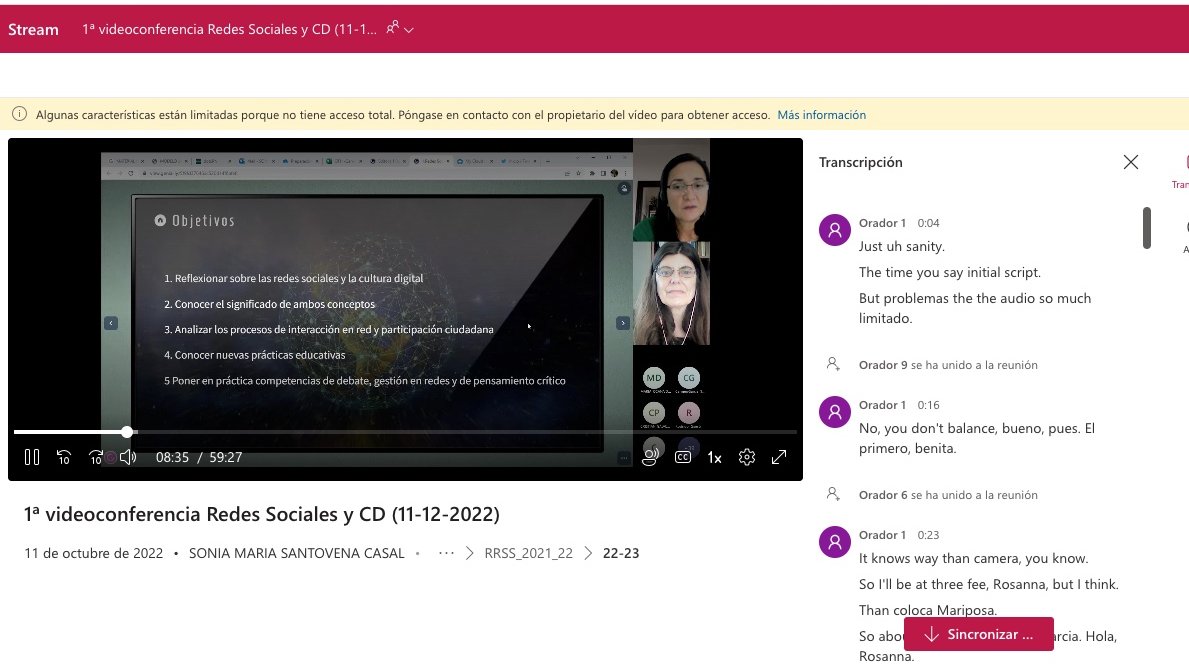Viewport: 1189px width, 669px height.
Task: Click slide's previous arrow in the video
Action: point(111,323)
